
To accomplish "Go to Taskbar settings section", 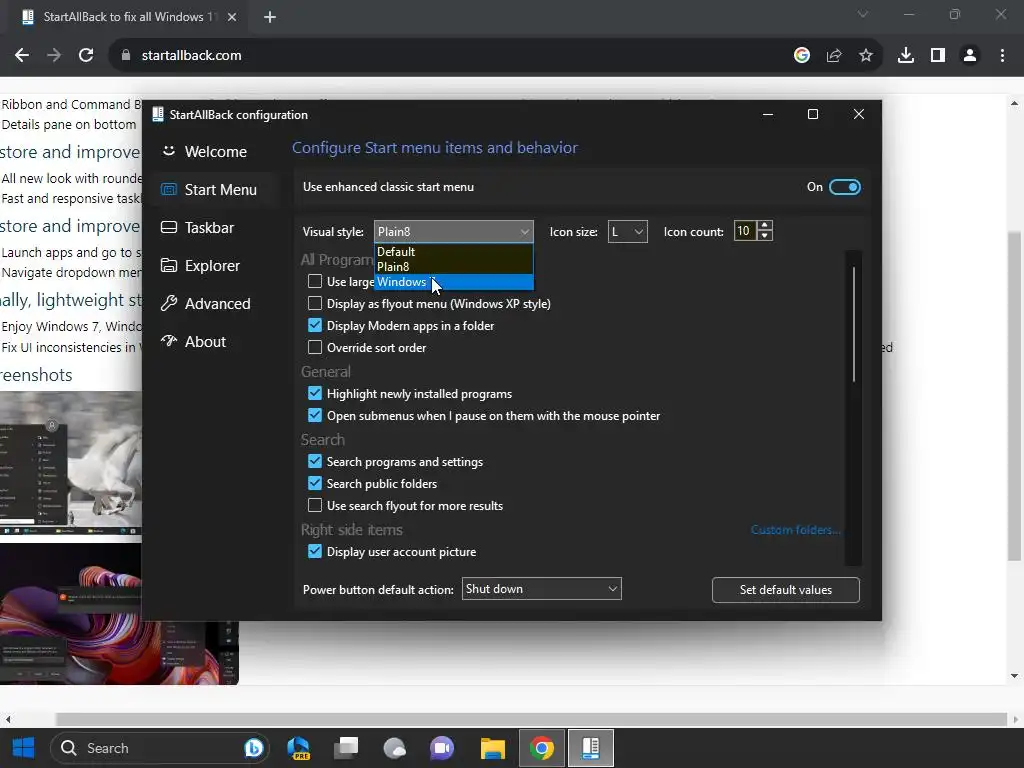I will 215,227.
